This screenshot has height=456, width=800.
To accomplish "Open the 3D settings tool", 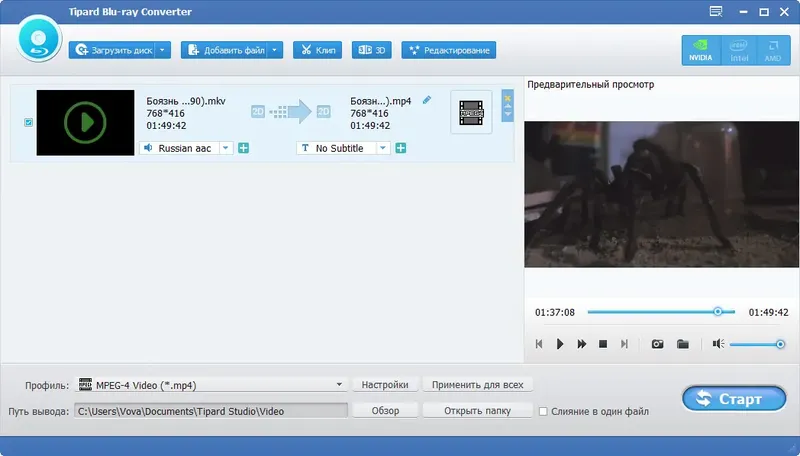I will pos(371,50).
